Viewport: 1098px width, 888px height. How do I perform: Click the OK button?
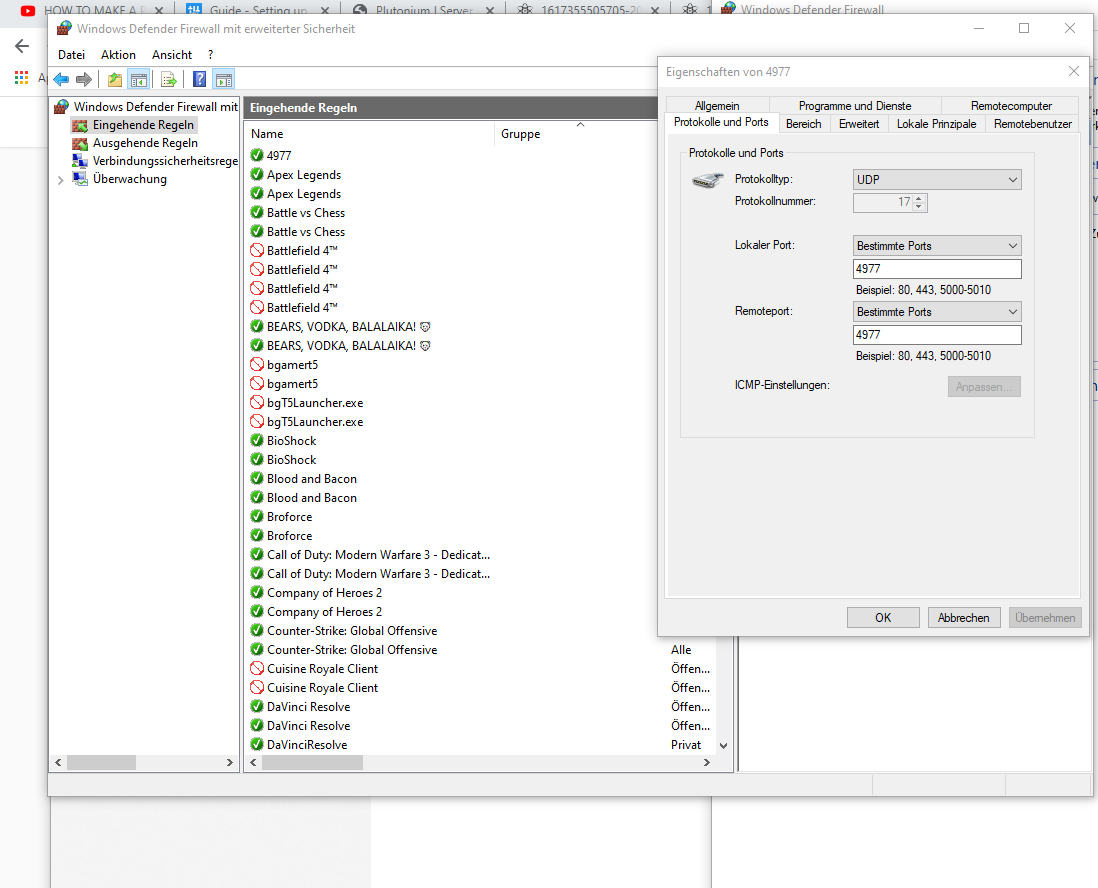[x=883, y=618]
